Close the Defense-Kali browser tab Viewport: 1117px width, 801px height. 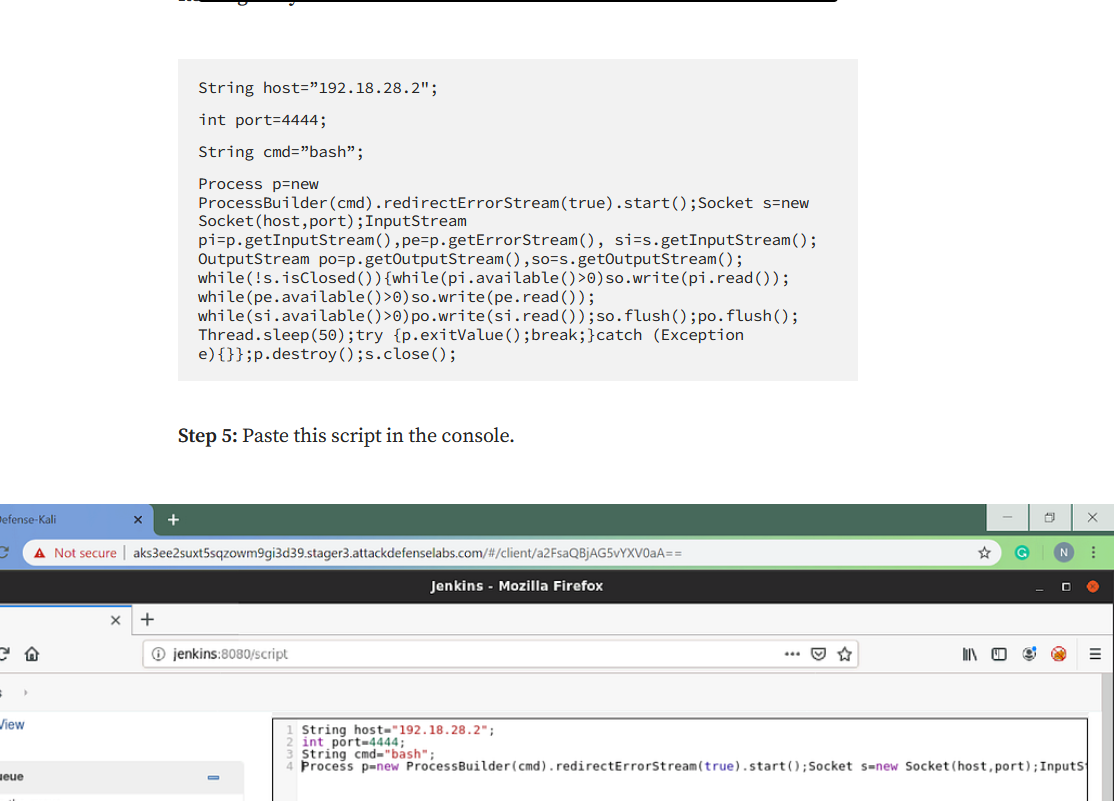(138, 520)
